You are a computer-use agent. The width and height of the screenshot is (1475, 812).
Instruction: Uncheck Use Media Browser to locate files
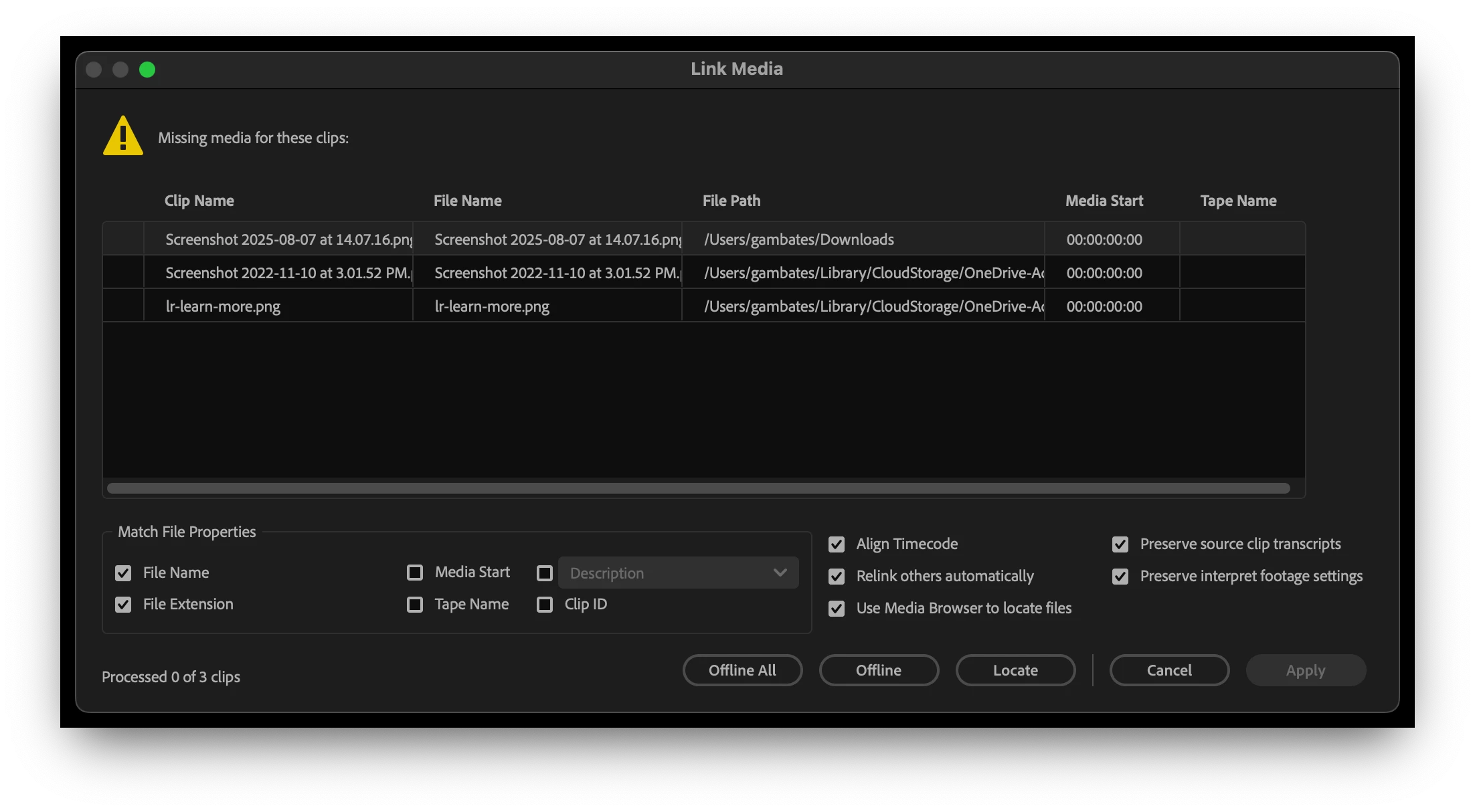(837, 608)
